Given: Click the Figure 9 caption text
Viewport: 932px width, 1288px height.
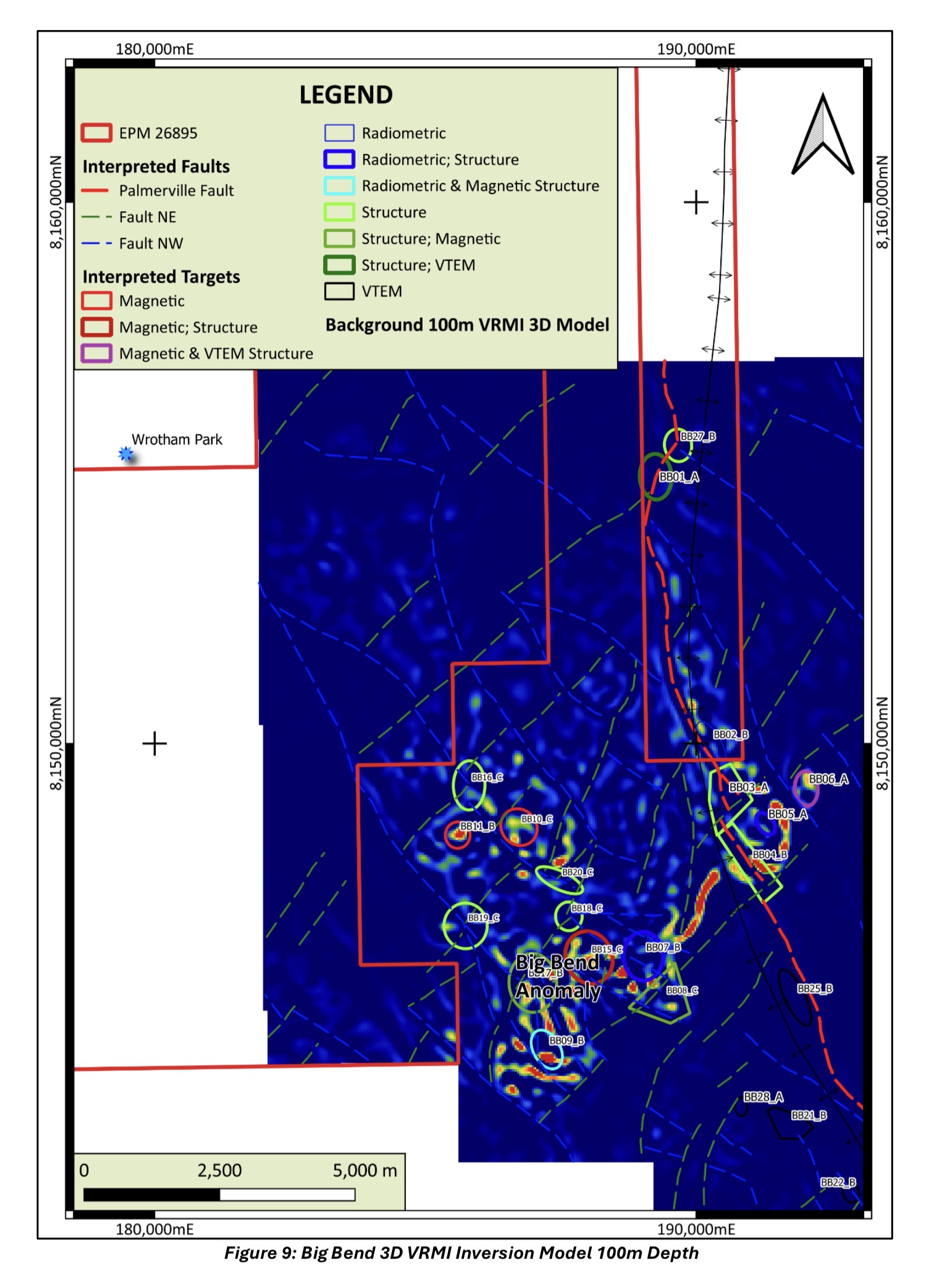Looking at the screenshot, I should click(x=461, y=1253).
